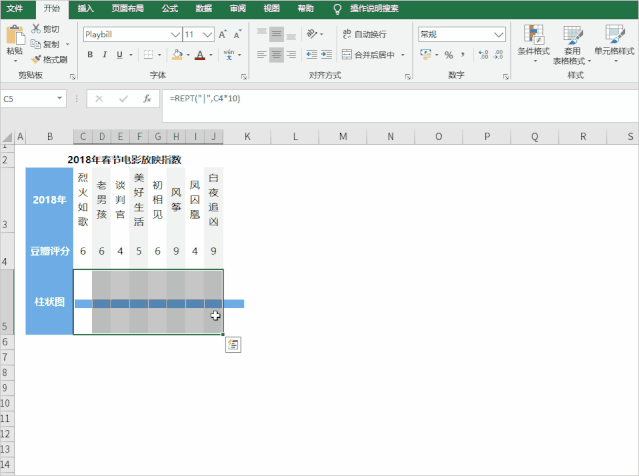Expand the number format 常规 dropdown

(x=500, y=34)
